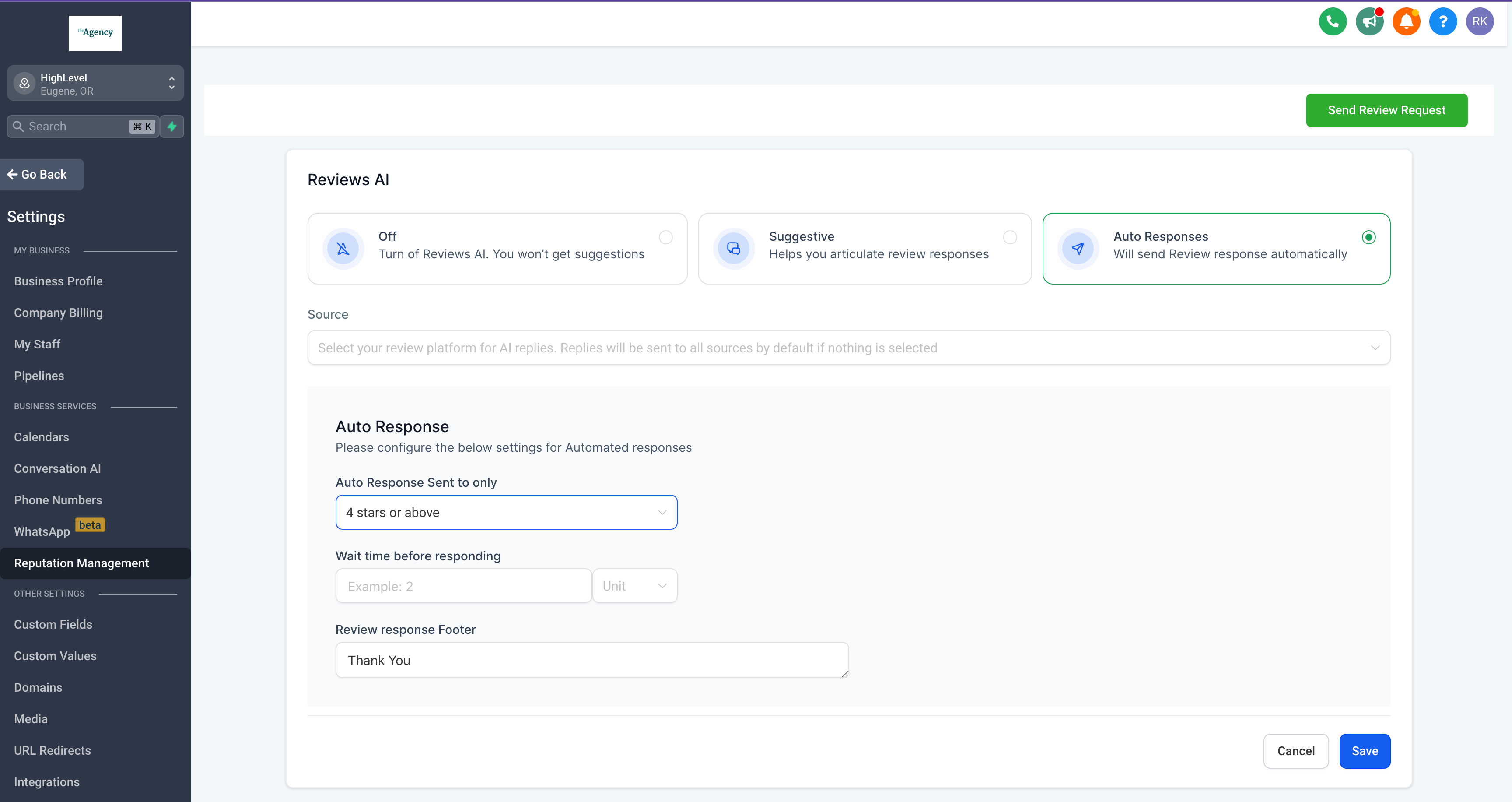The width and height of the screenshot is (1512, 802).
Task: Toggle Auto Responses radio button
Action: (x=1369, y=237)
